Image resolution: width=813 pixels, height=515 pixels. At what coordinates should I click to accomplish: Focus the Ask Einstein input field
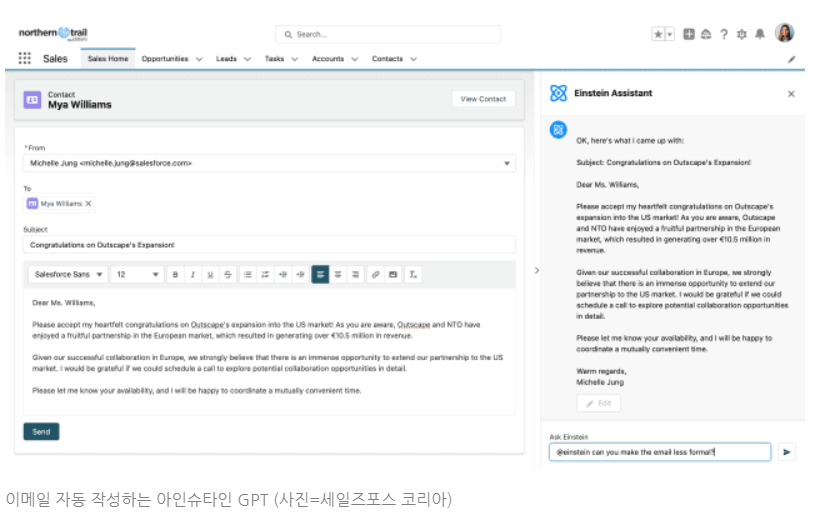point(660,452)
